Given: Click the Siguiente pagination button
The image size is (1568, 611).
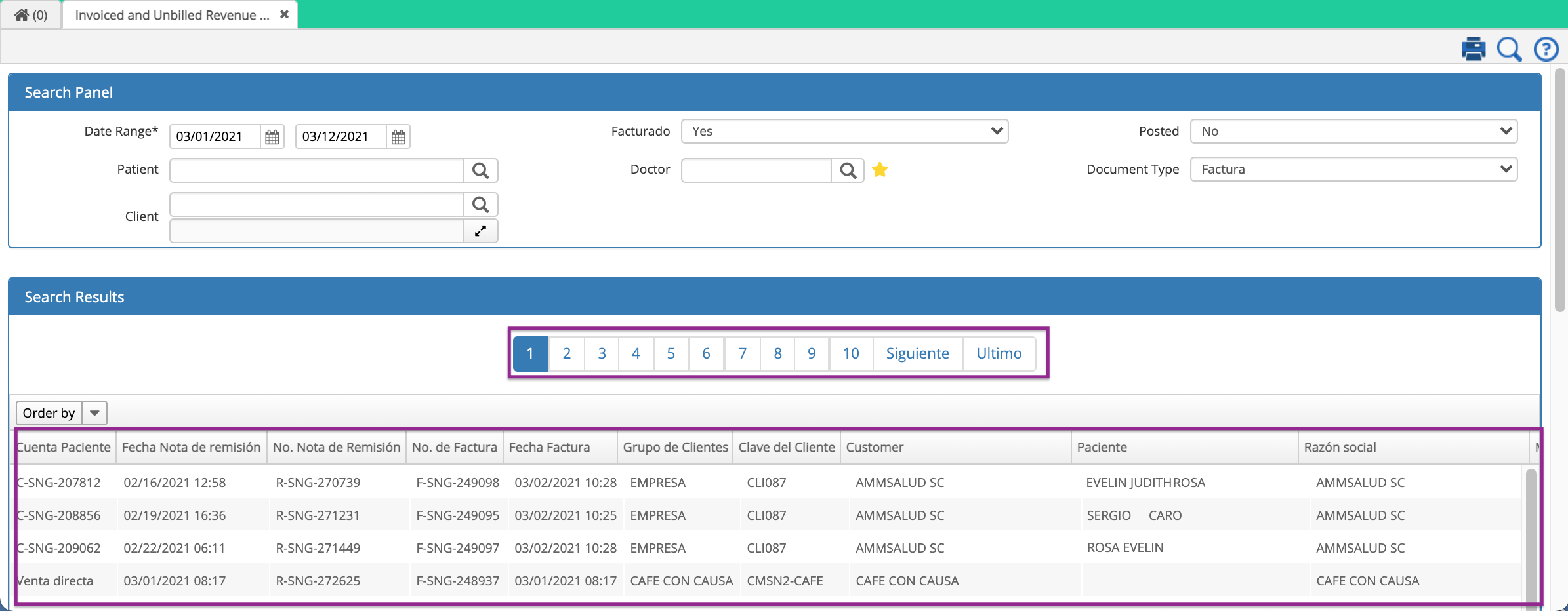Looking at the screenshot, I should (x=917, y=353).
